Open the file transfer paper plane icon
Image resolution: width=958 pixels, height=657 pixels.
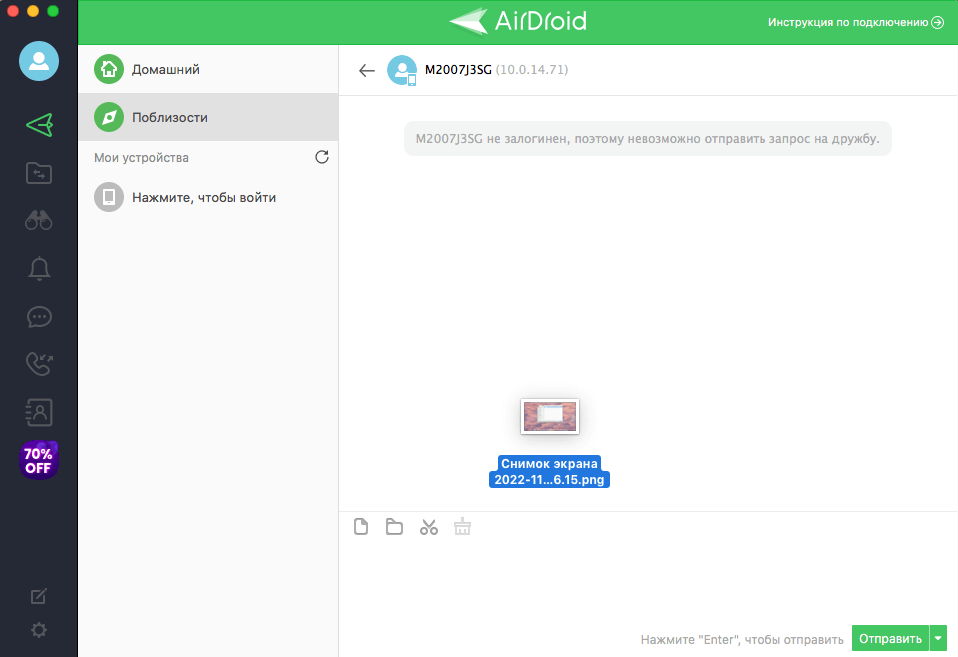coord(39,125)
